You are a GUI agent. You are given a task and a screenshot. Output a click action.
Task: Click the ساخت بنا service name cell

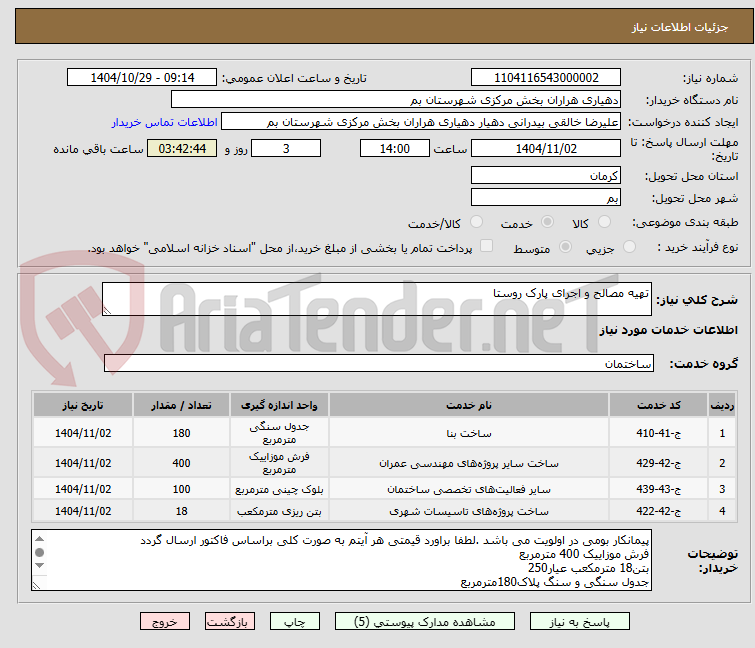pyautogui.click(x=469, y=433)
